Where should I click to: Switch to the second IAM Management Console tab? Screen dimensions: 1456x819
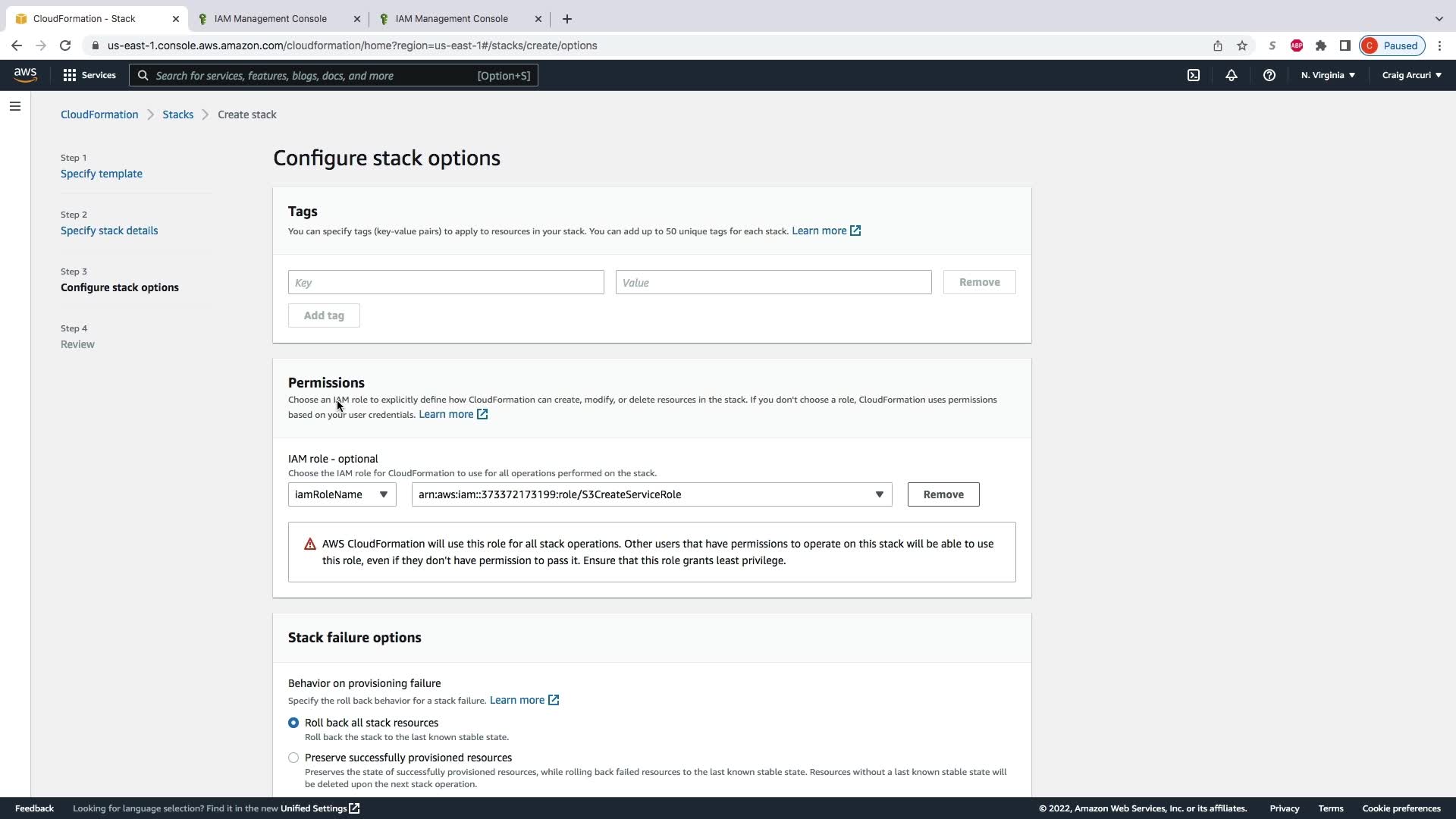pos(452,19)
